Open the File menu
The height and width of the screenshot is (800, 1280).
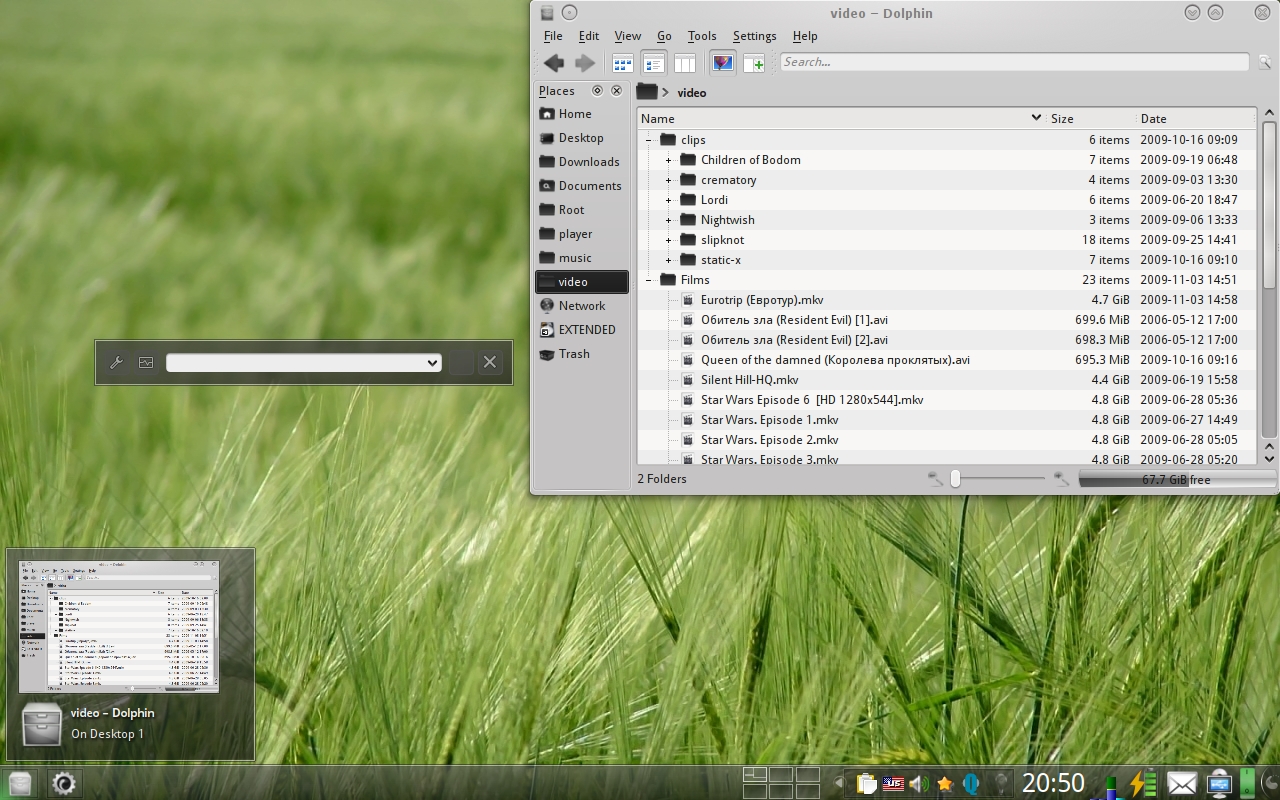coord(553,36)
